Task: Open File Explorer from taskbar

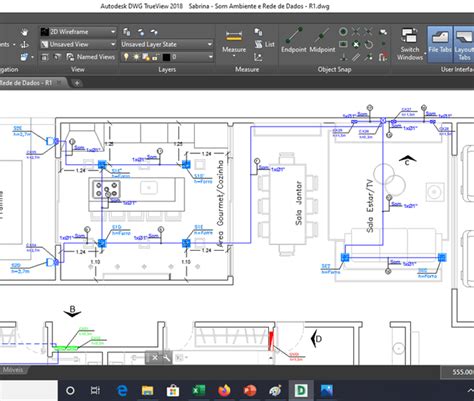Action: [x=147, y=391]
